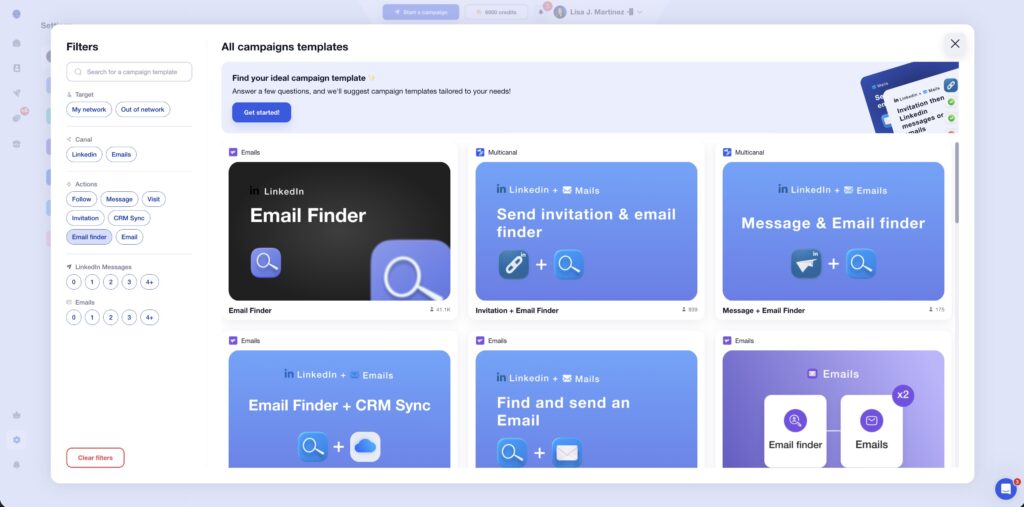Screen dimensions: 1024x507
Task: Click the campaign template search field
Action: pyautogui.click(x=129, y=72)
